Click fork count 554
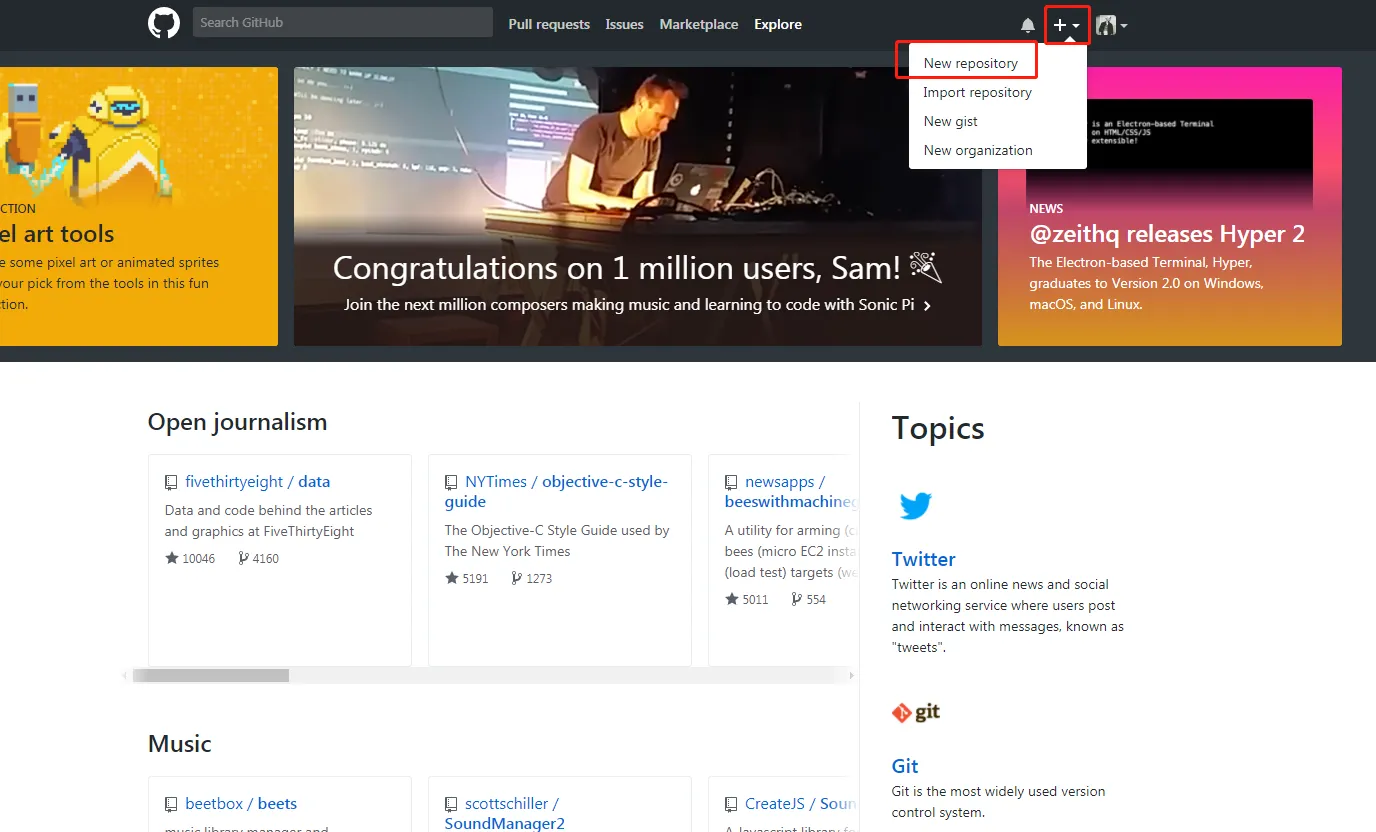The image size is (1376, 832). click(x=808, y=599)
